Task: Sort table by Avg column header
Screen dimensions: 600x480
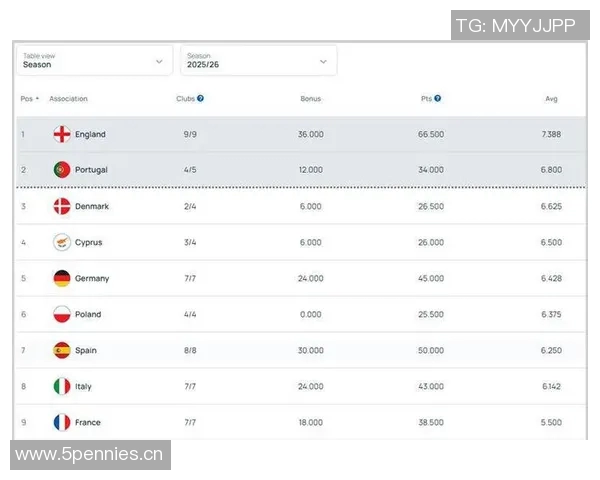Action: (x=551, y=99)
